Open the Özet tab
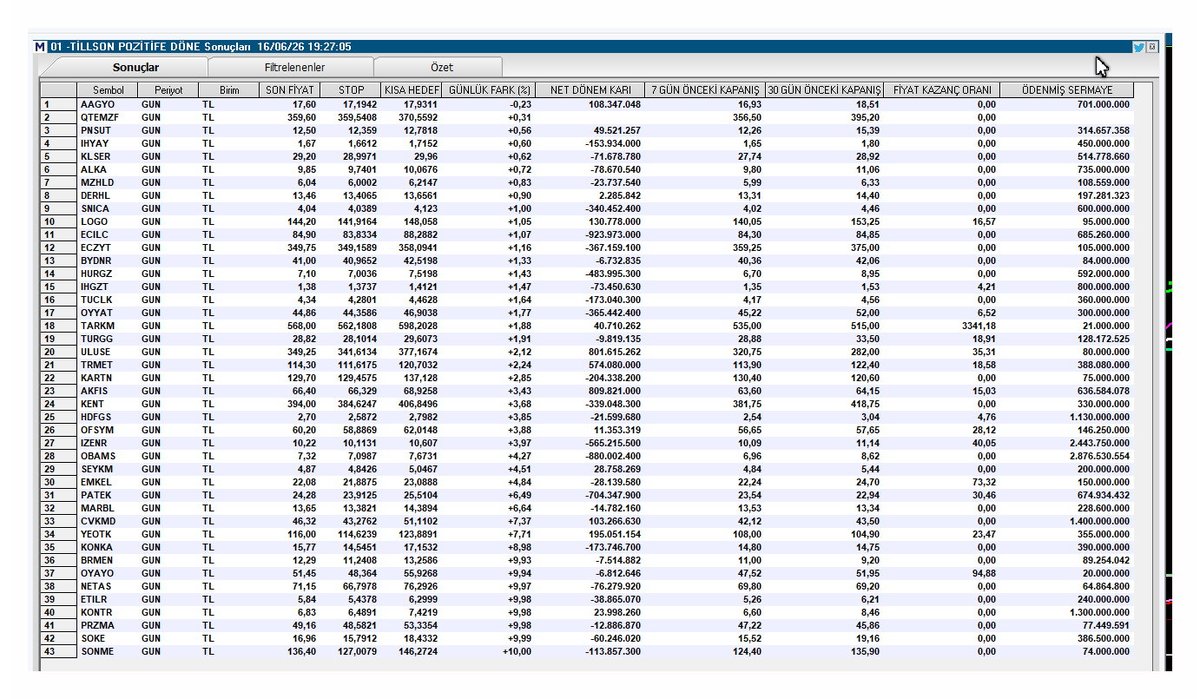Viewport: 1200px width, 699px height. [x=442, y=67]
